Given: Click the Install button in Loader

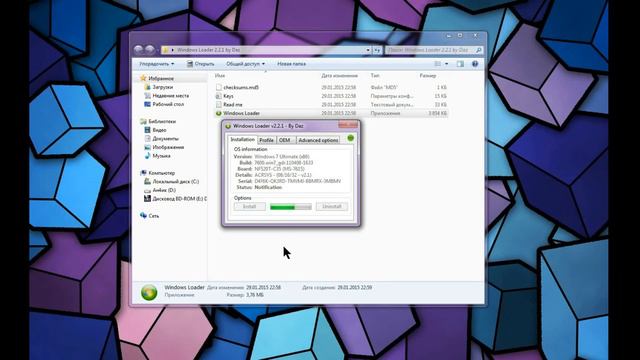Looking at the screenshot, I should pyautogui.click(x=249, y=207).
